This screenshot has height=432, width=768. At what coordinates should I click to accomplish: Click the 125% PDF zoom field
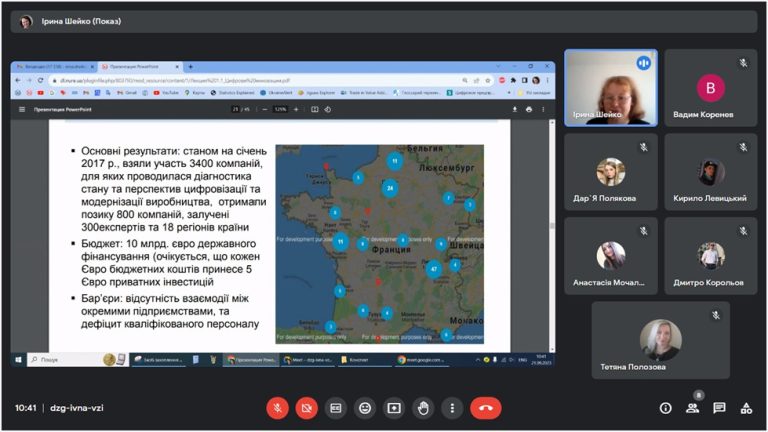(x=280, y=109)
